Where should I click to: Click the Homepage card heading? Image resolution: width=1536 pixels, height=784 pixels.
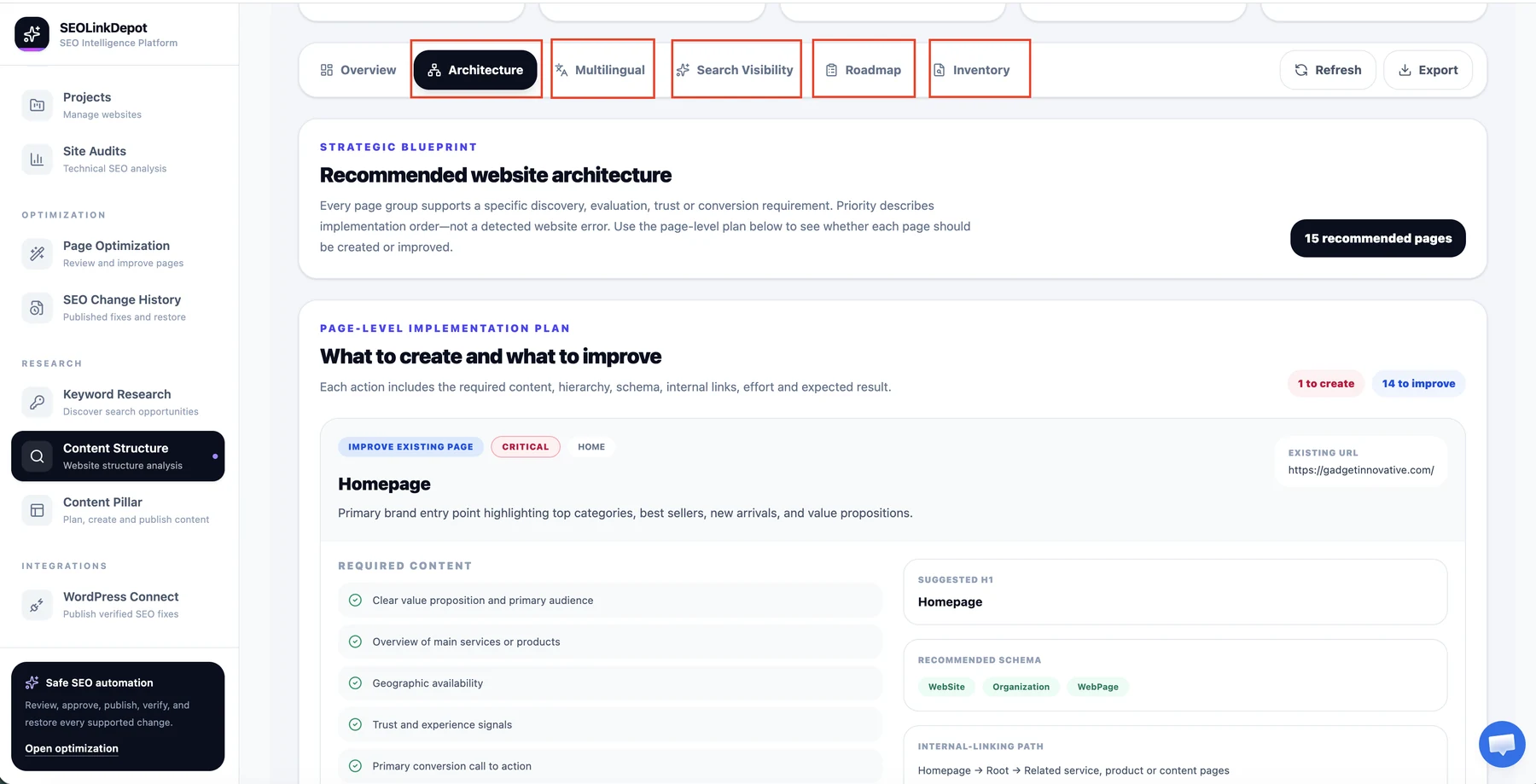click(384, 484)
